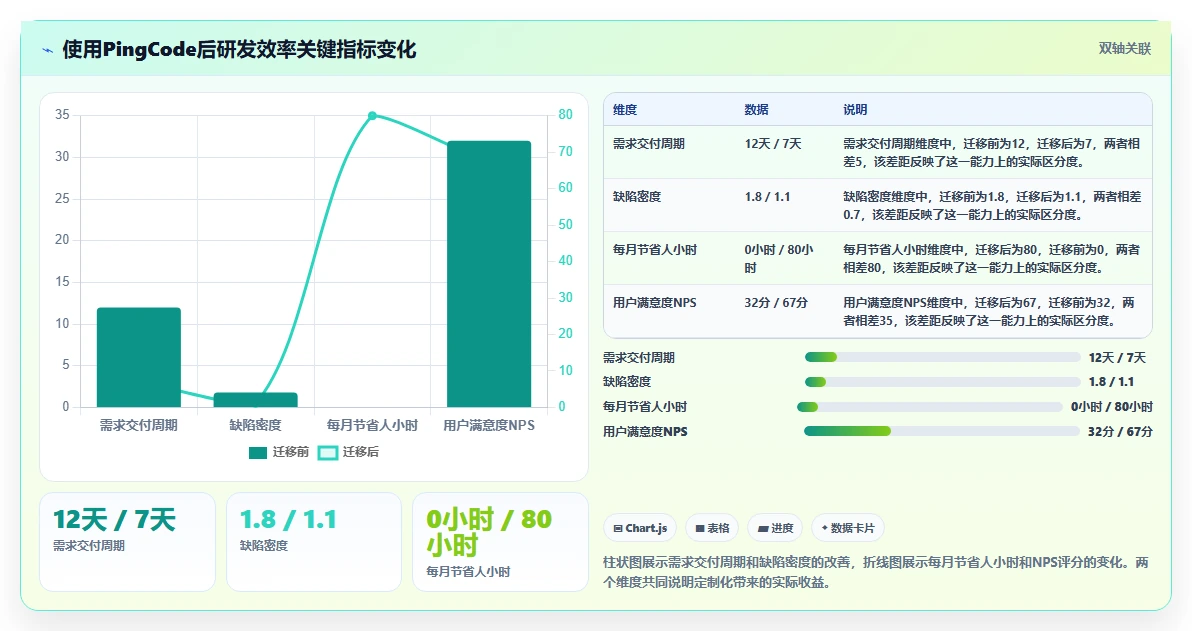Click the paragraph starting with 柱状图展示需求交付周期
1192x631 pixels.
tap(876, 572)
